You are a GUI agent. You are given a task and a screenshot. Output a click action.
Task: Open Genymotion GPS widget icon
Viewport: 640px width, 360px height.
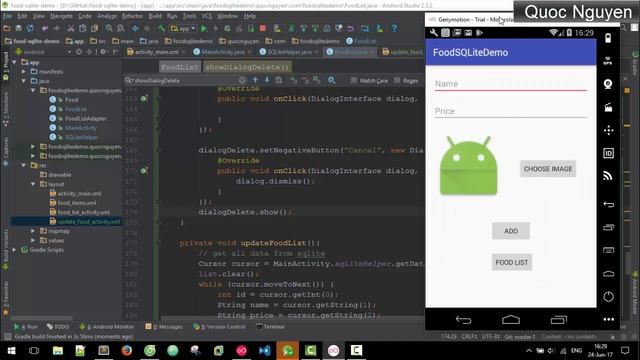click(608, 61)
